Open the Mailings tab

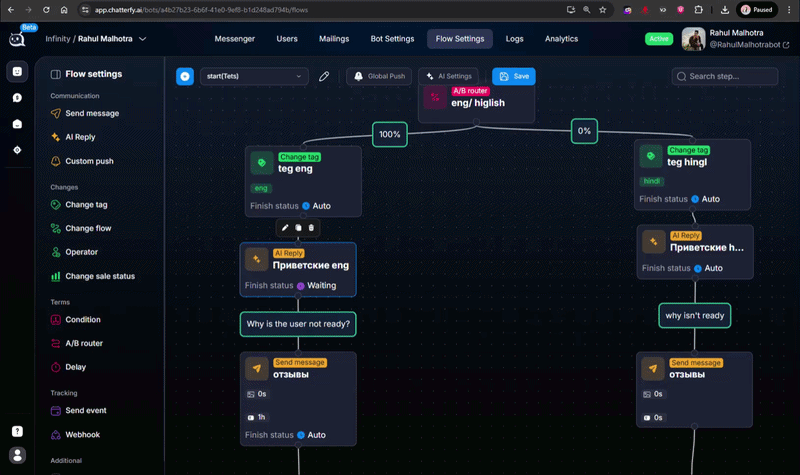point(334,39)
